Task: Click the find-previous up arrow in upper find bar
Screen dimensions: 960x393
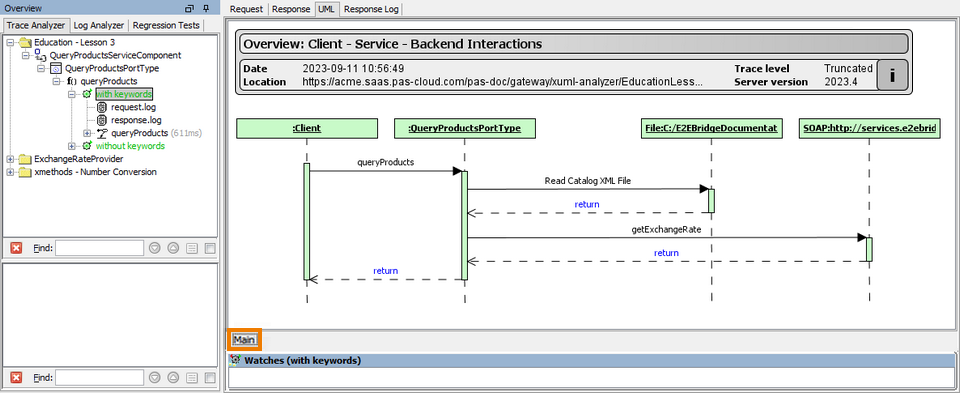Action: coord(173,248)
